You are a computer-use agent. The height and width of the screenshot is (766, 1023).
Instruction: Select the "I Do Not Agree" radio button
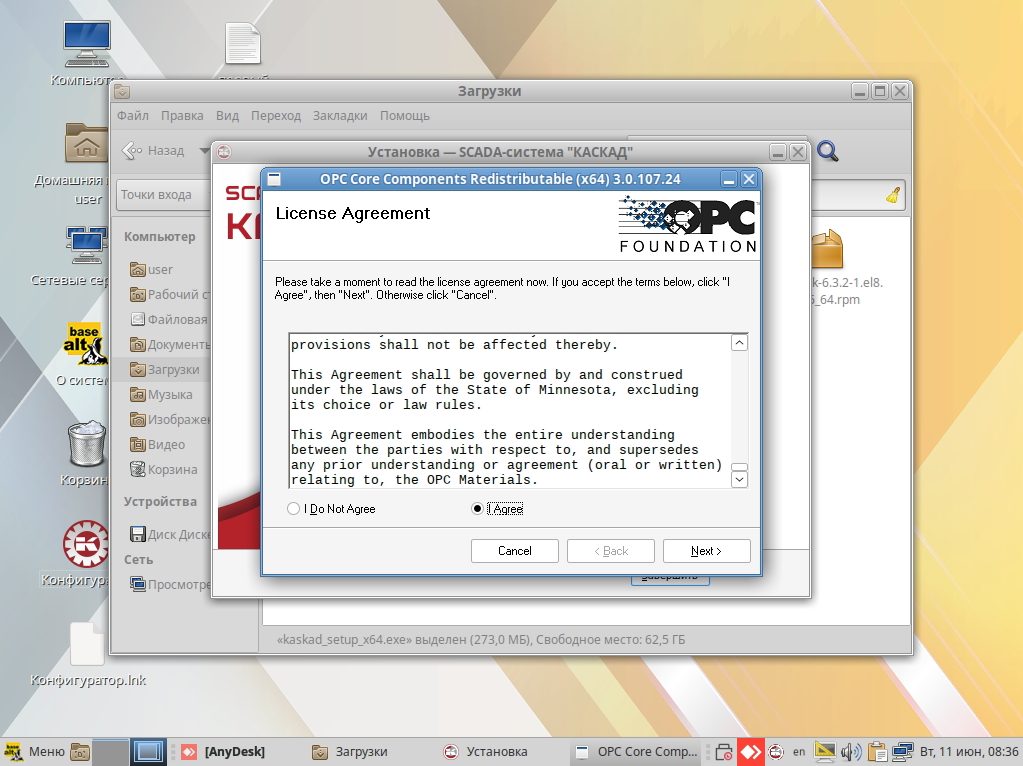294,509
